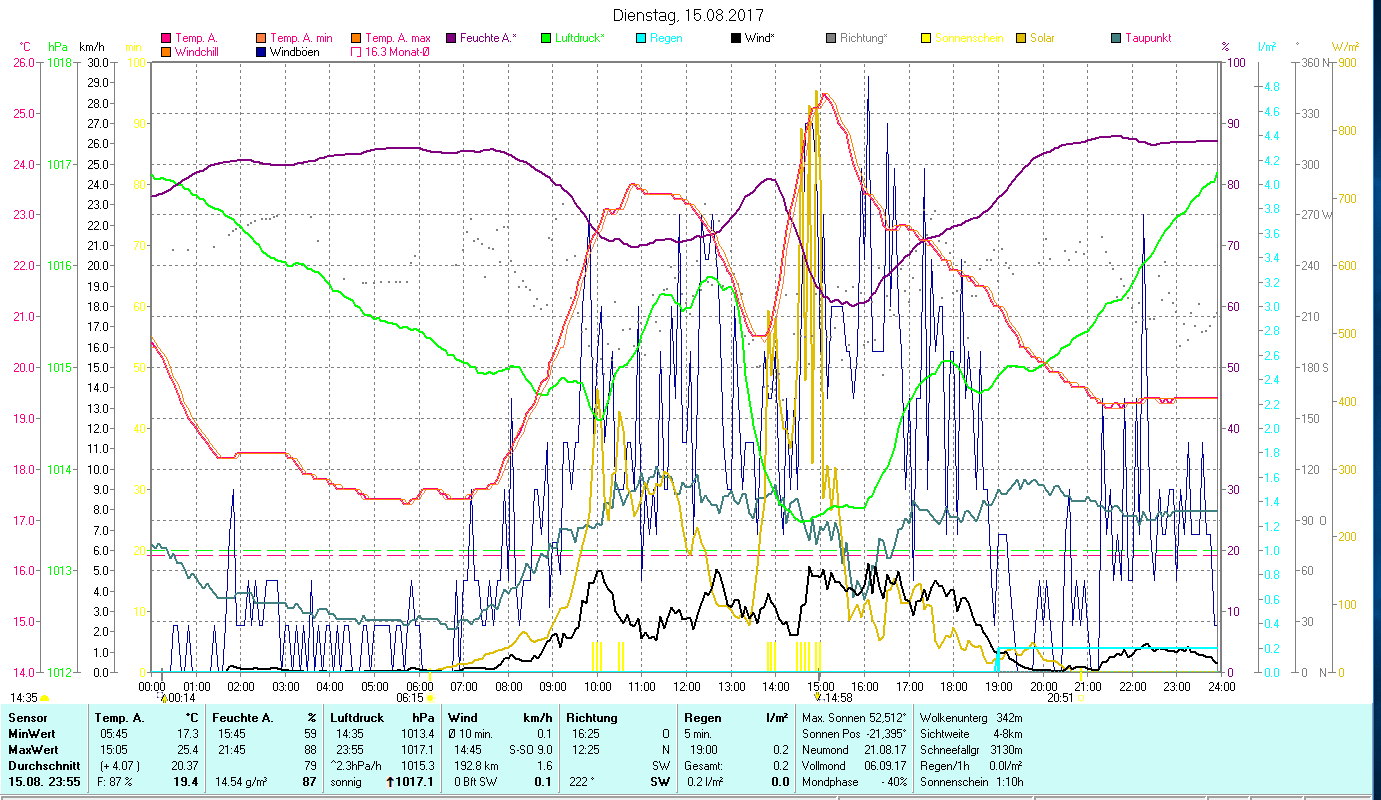Click the average temperature value 20.37
The width and height of the screenshot is (1381, 800).
coord(183,766)
